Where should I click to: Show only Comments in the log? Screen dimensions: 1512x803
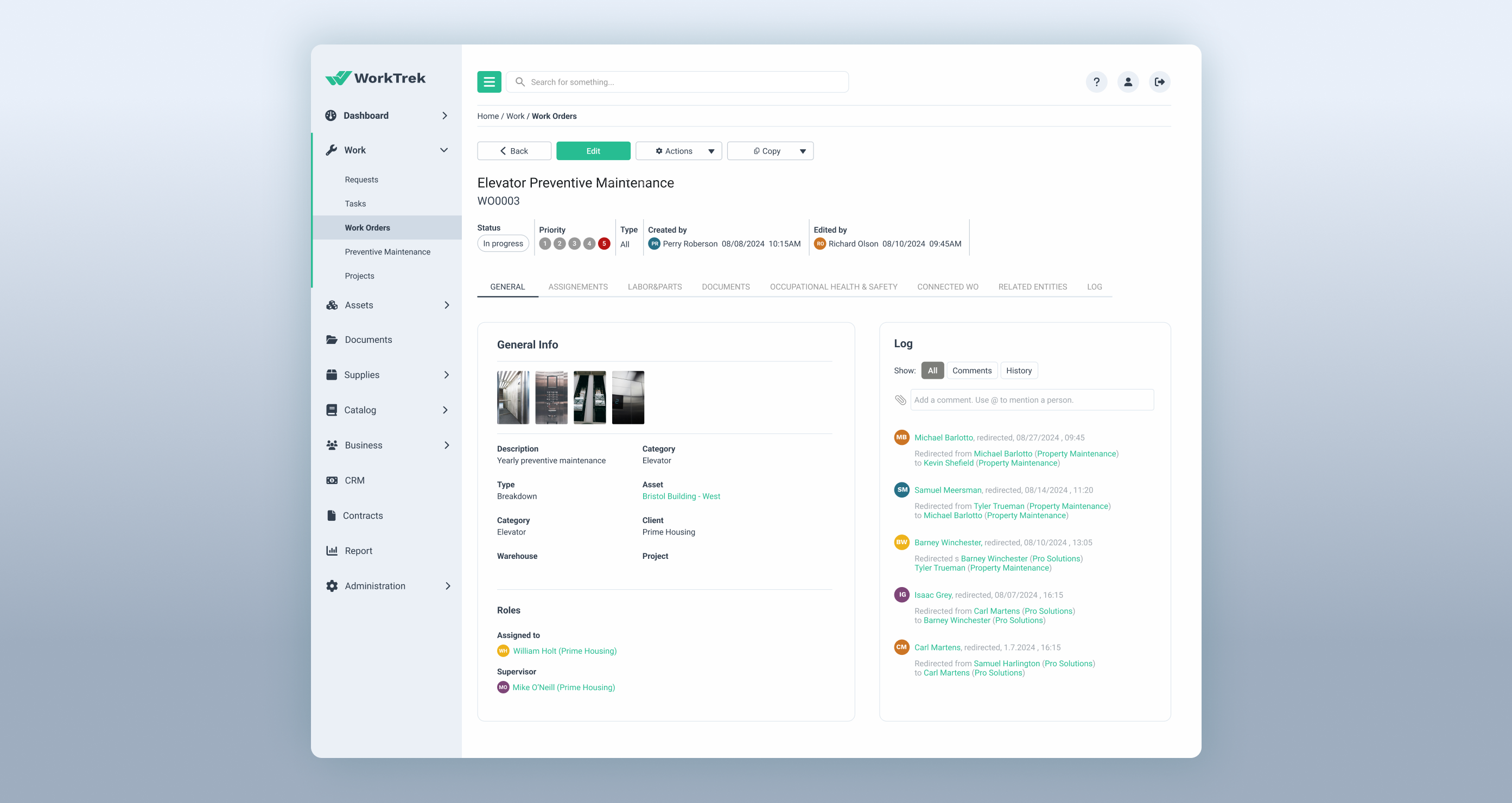click(971, 371)
